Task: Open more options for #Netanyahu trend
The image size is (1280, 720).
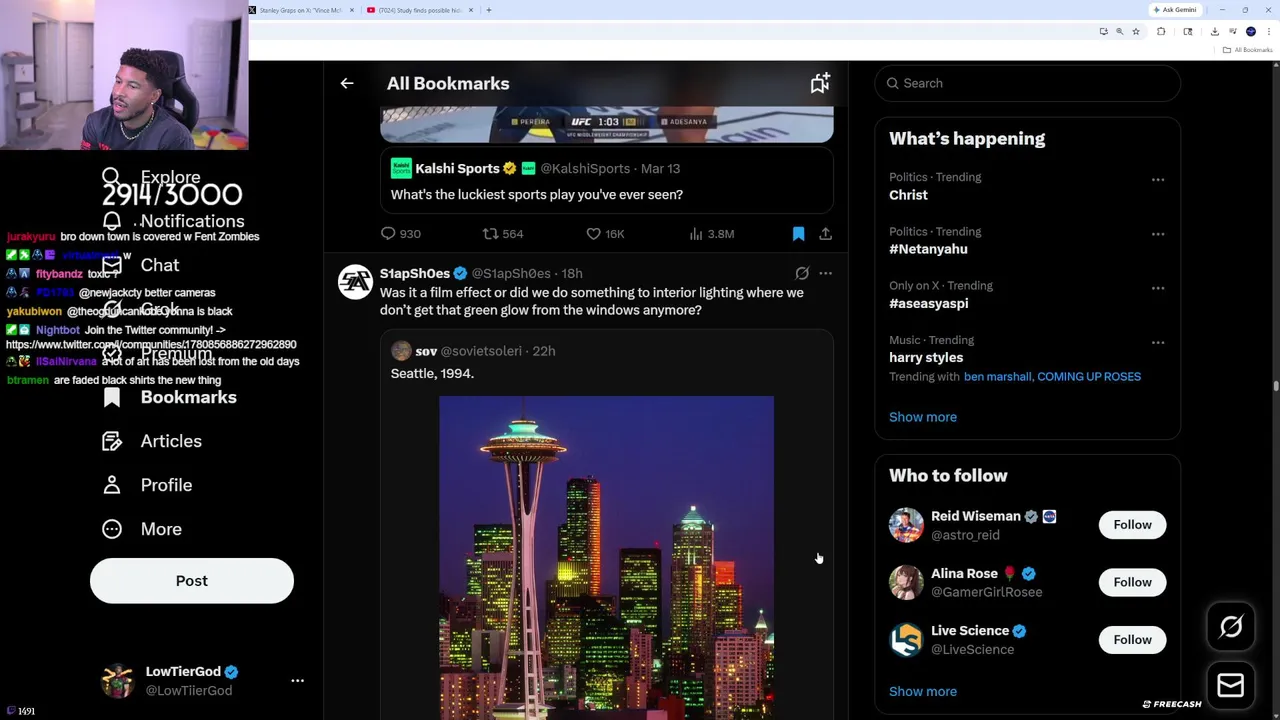Action: tap(1158, 234)
